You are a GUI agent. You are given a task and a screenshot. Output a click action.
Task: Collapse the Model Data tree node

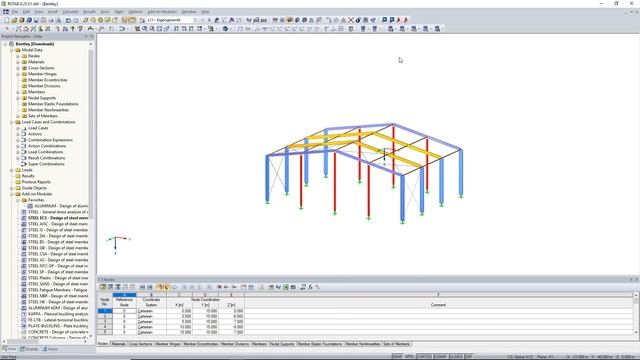[12, 50]
